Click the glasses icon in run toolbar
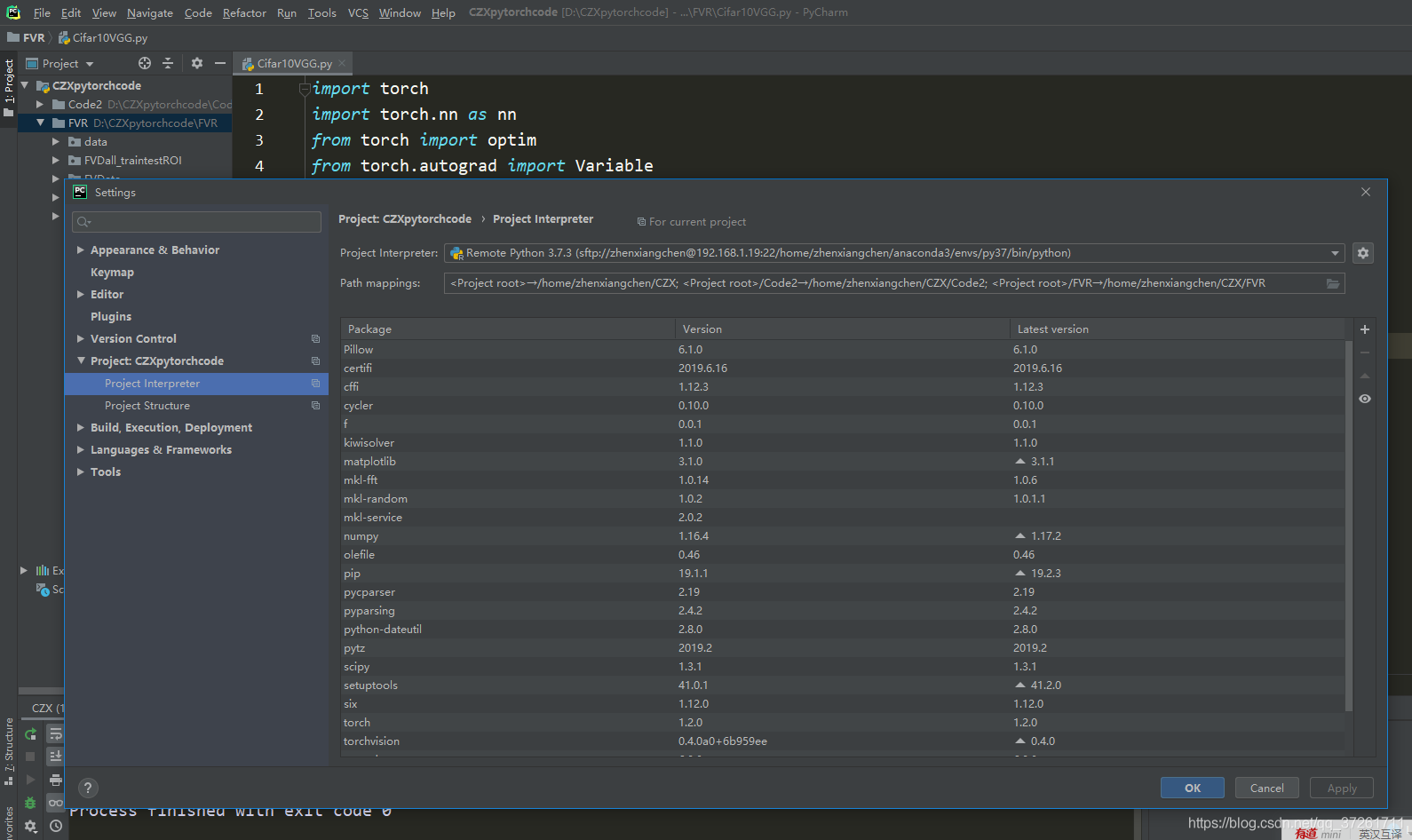This screenshot has height=840, width=1412. coord(55,803)
